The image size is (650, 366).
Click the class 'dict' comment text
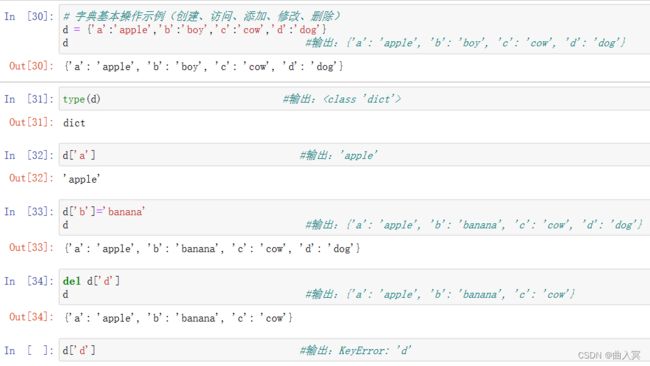(x=342, y=99)
